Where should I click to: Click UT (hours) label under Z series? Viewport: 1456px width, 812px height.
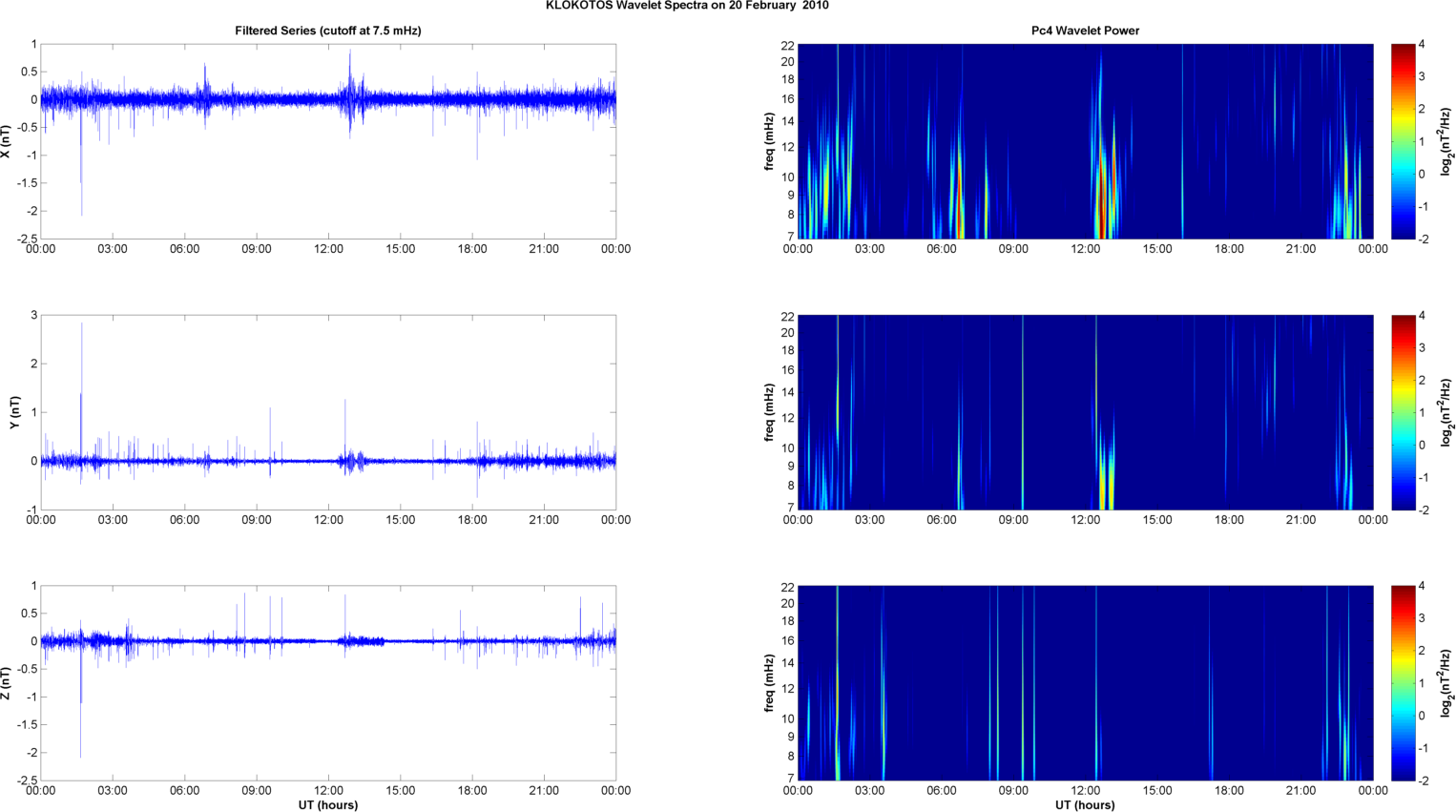[327, 805]
